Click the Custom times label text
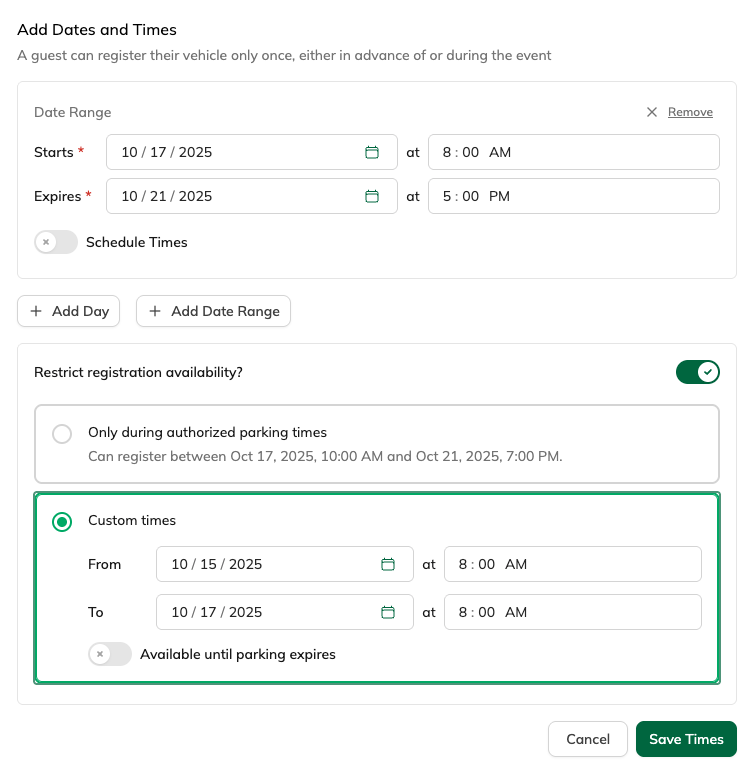The height and width of the screenshot is (773, 754). [132, 520]
